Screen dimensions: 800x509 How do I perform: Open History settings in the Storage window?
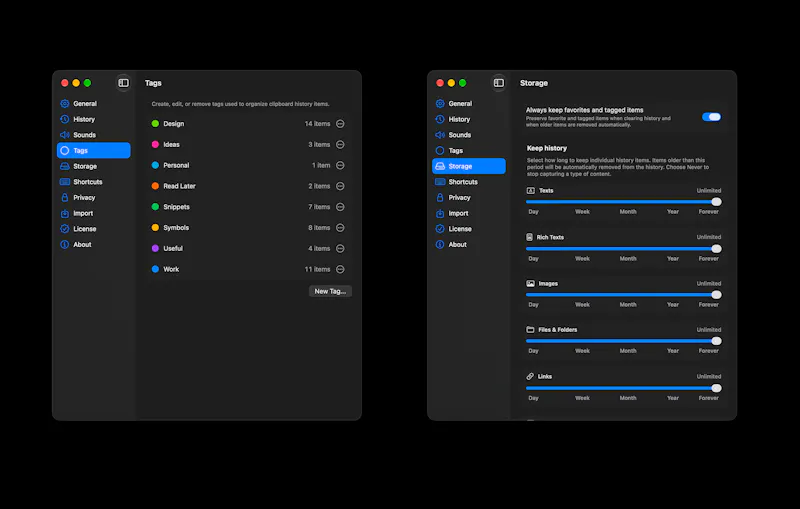click(469, 119)
